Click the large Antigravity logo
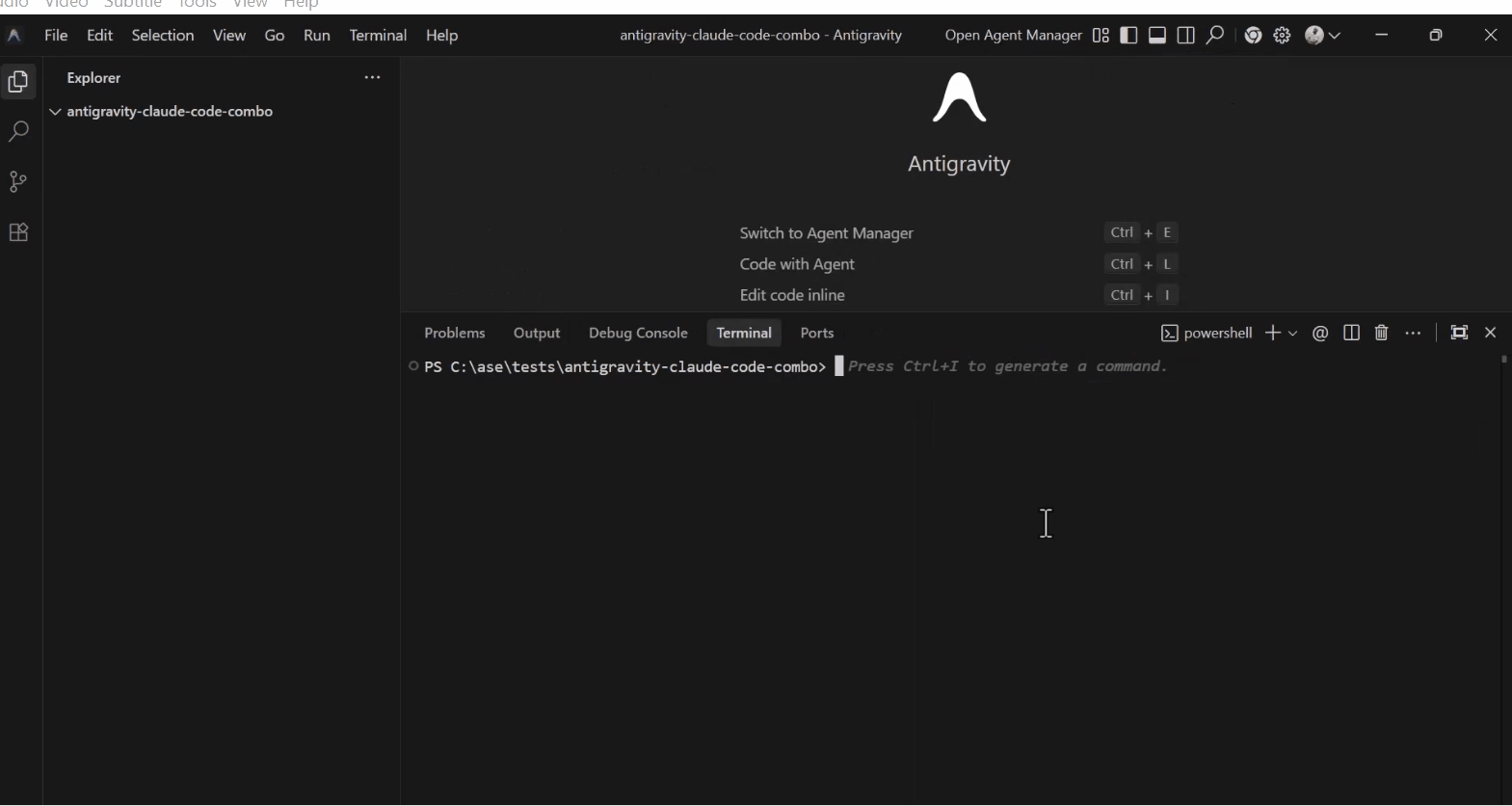Image resolution: width=1512 pixels, height=806 pixels. [959, 98]
